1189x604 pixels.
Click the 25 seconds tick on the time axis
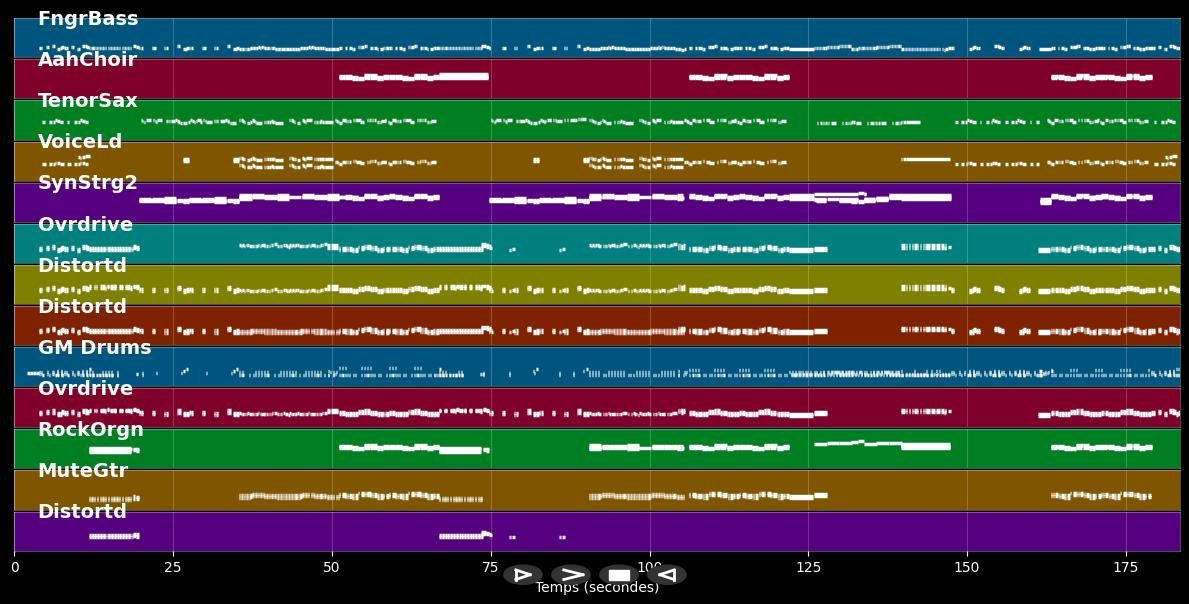pyautogui.click(x=173, y=567)
